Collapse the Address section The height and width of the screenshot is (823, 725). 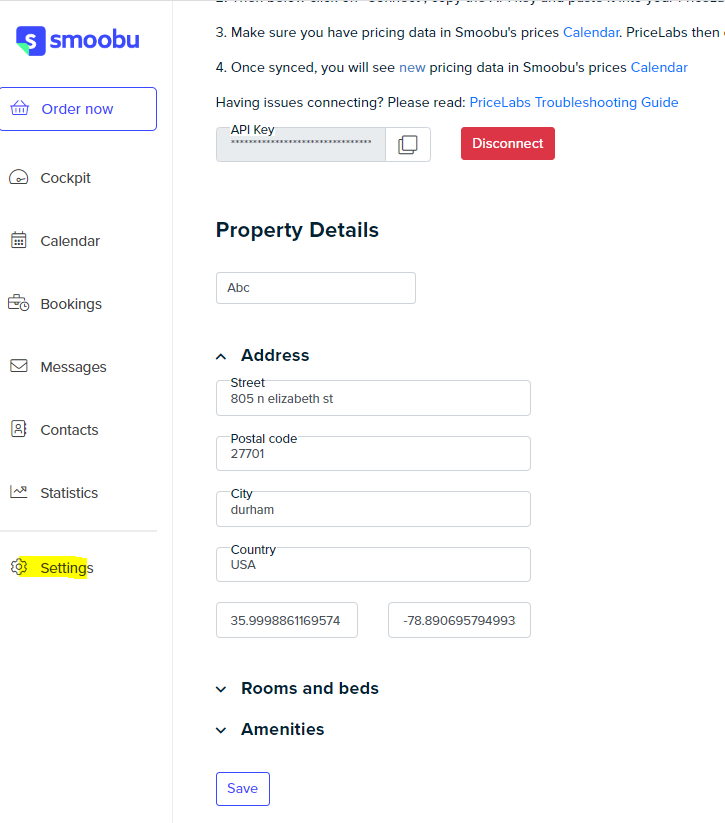pyautogui.click(x=221, y=357)
